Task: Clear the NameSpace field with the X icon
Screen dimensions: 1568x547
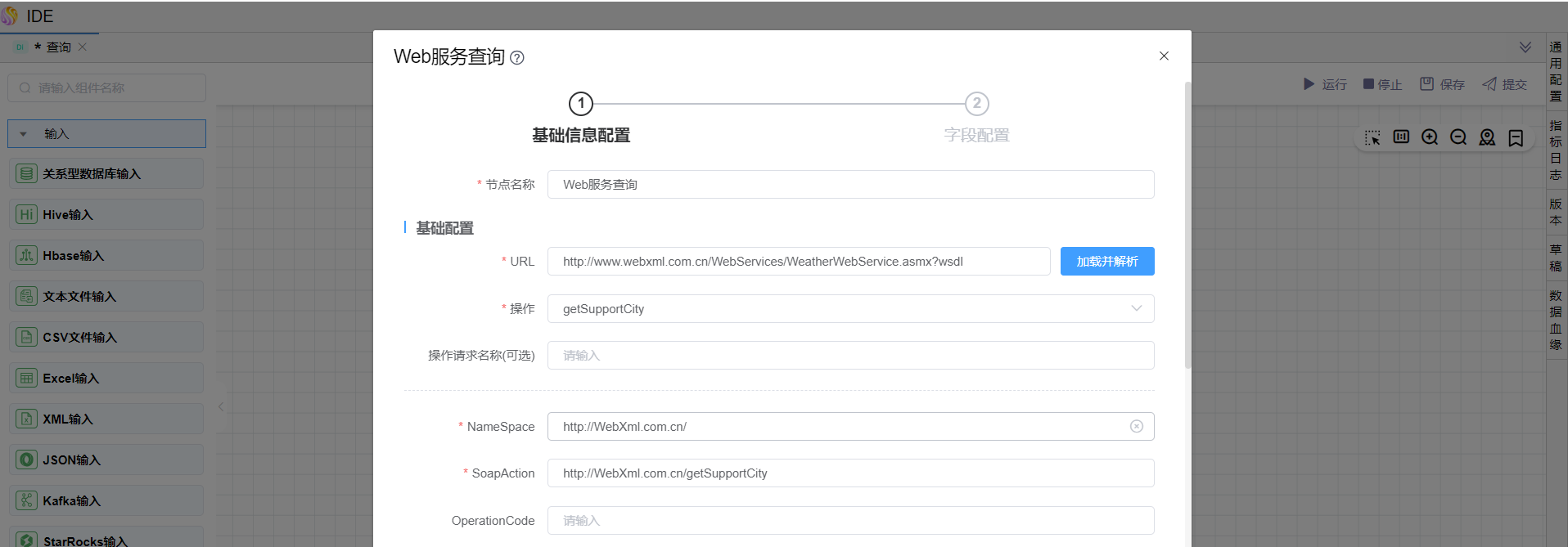Action: tap(1136, 426)
